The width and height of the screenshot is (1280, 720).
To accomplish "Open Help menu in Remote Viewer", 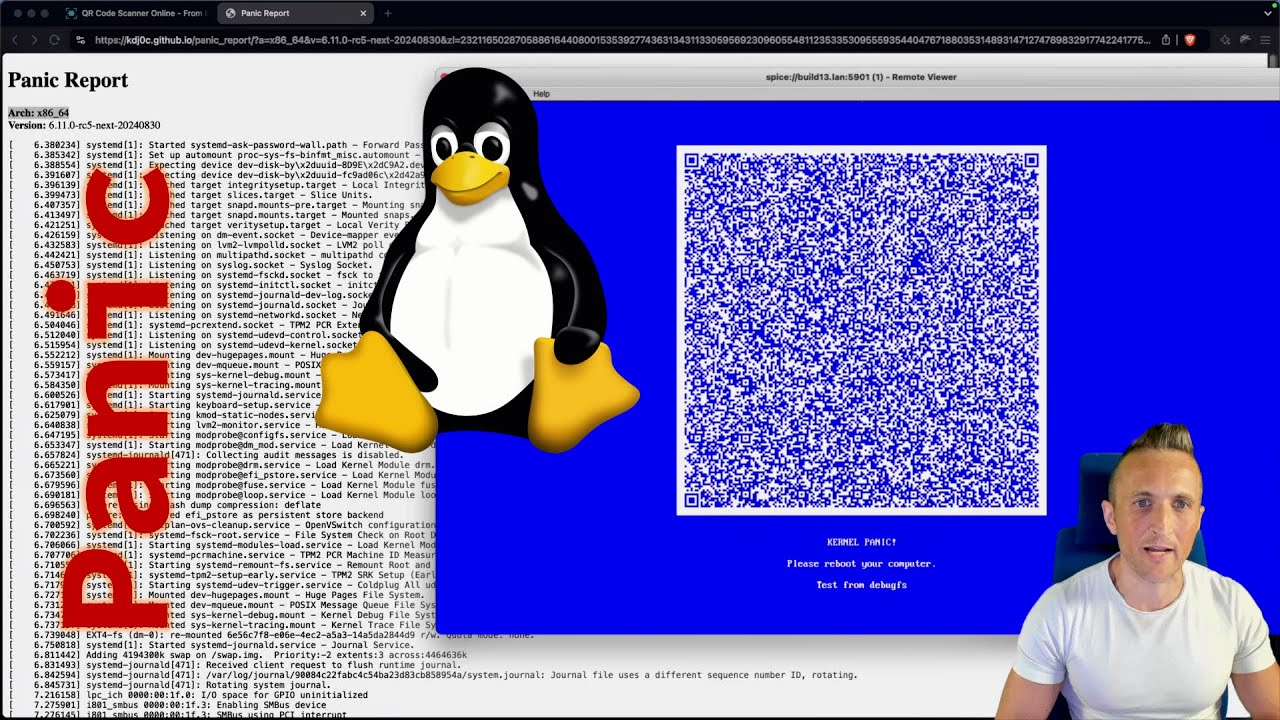I will (x=541, y=94).
